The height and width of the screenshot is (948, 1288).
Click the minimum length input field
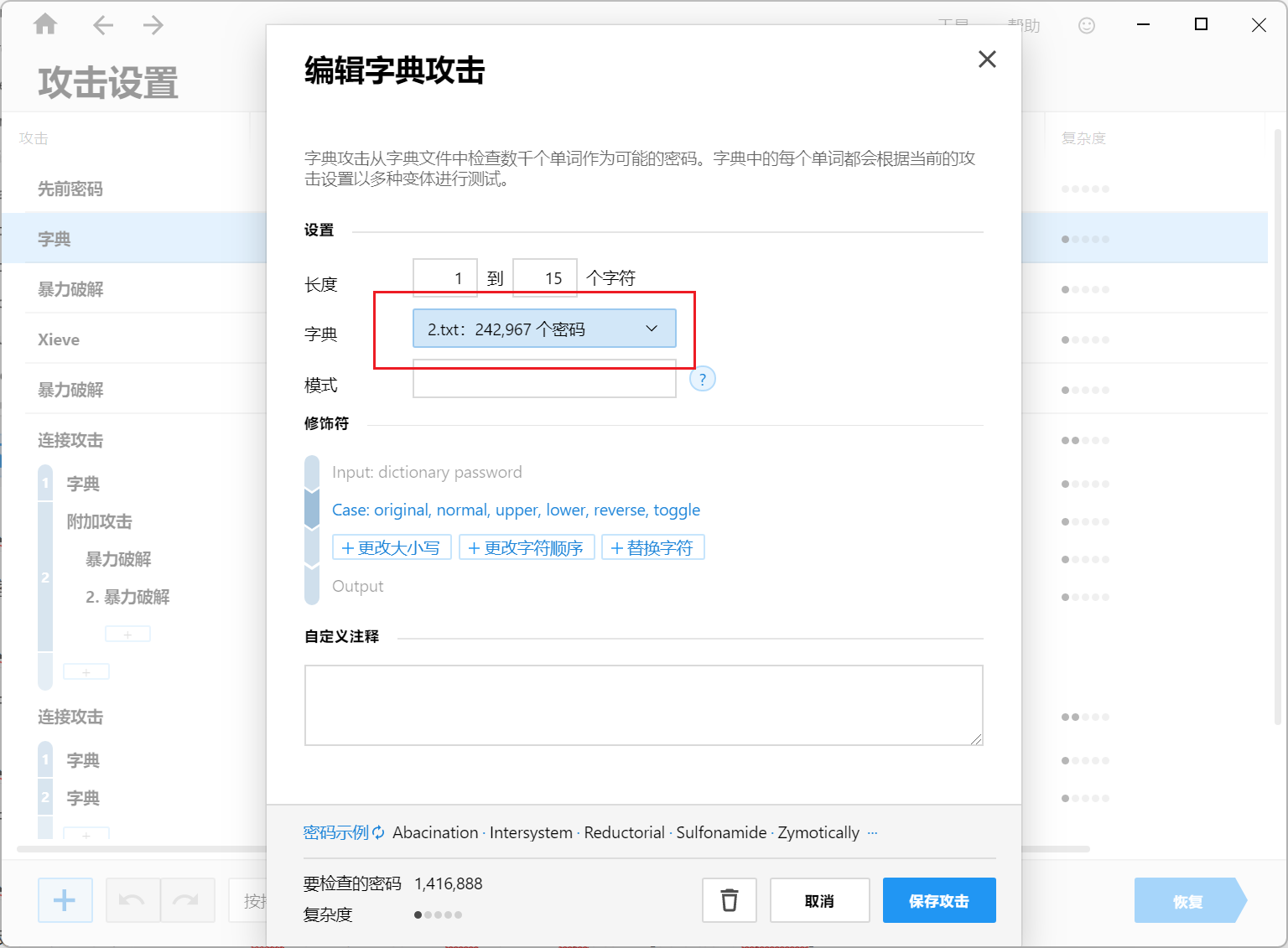click(445, 278)
